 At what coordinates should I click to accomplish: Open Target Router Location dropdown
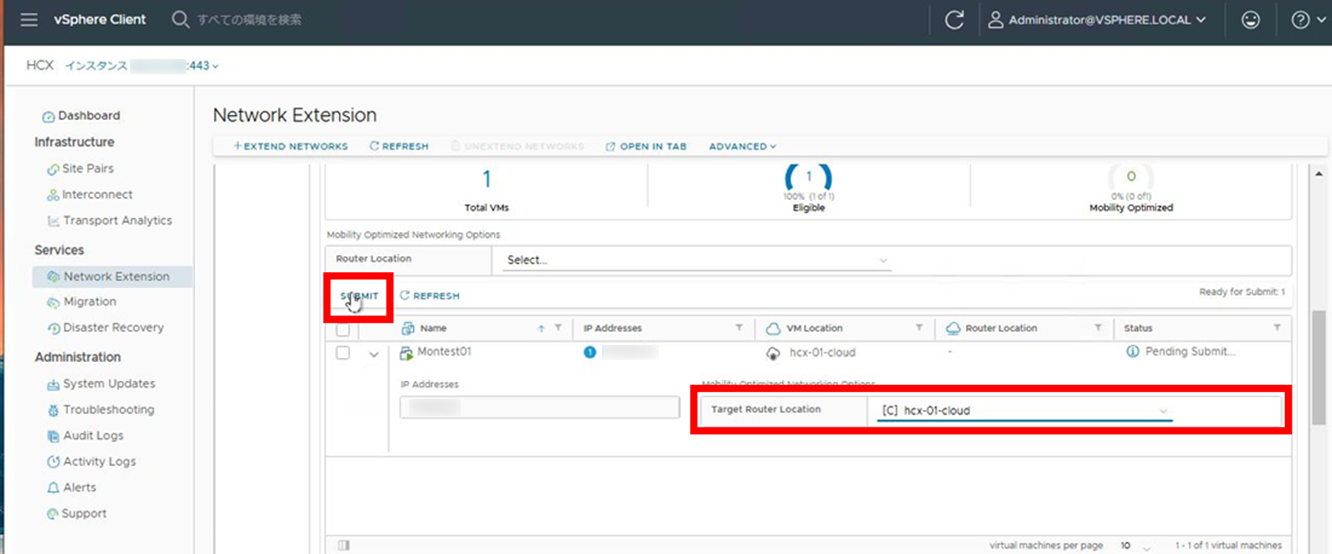tap(1024, 411)
